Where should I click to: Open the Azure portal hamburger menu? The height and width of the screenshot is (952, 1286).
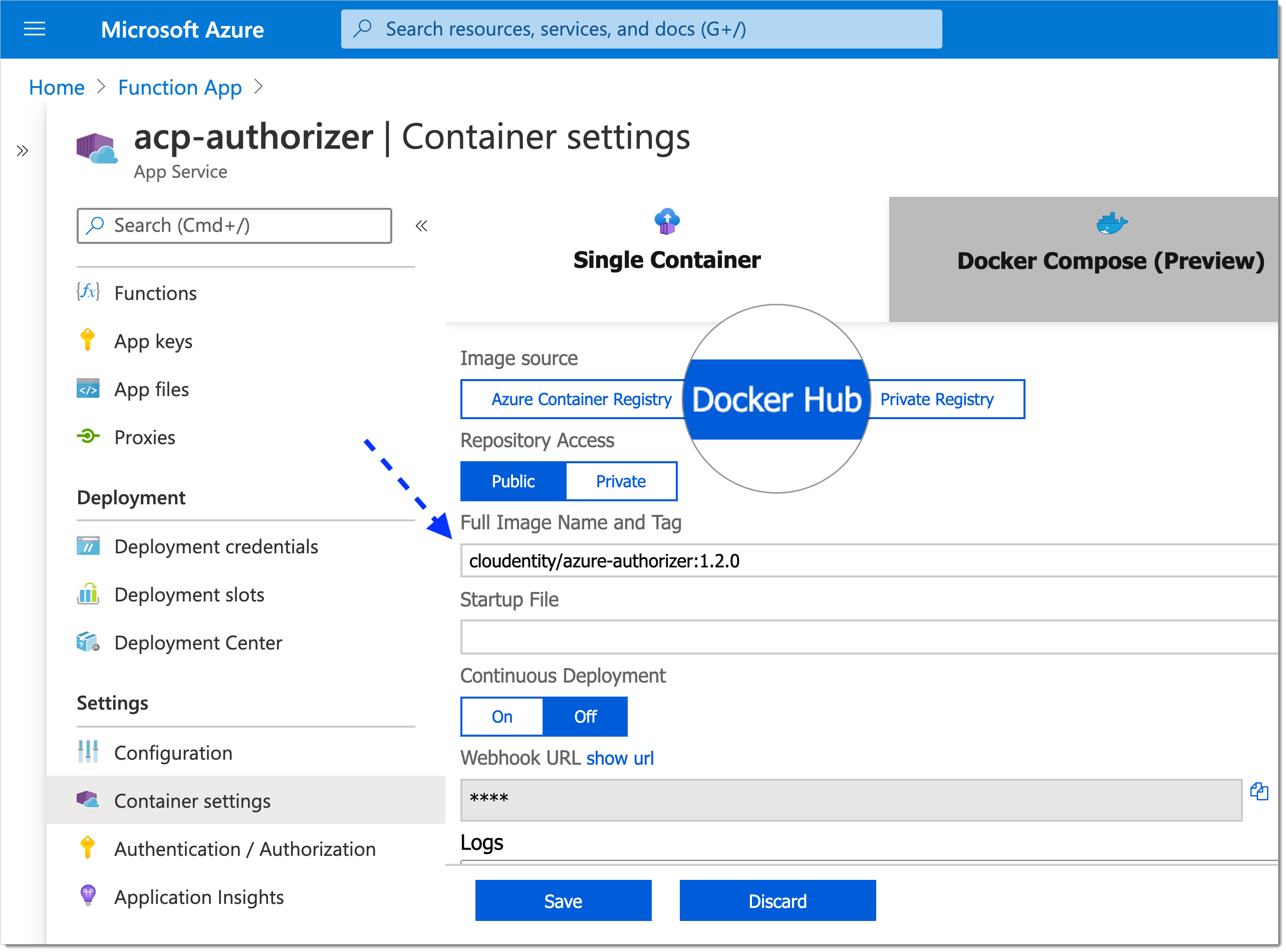click(x=35, y=29)
